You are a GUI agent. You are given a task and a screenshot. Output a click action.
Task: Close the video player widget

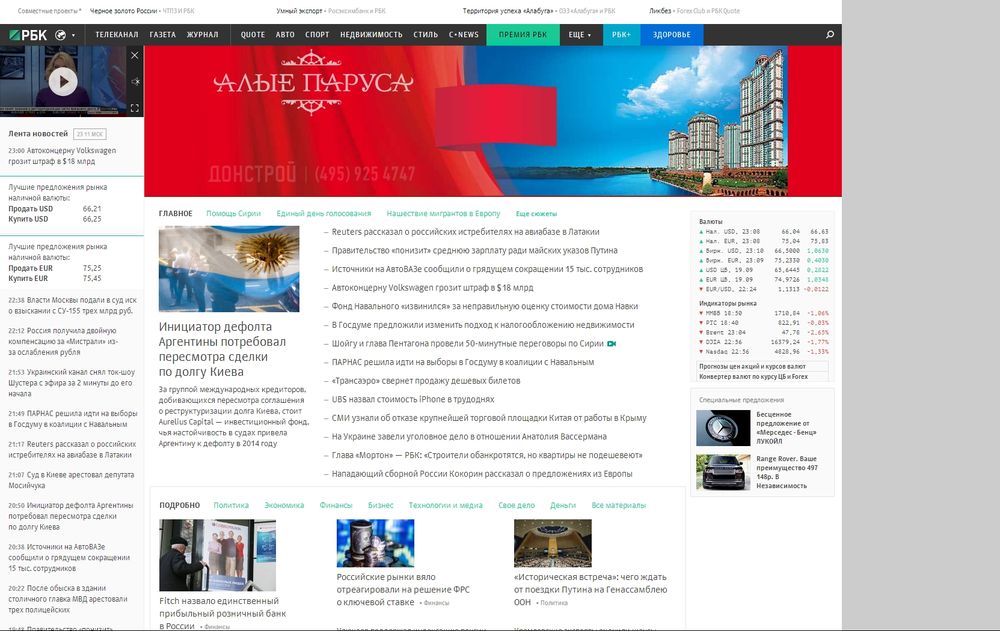tap(135, 56)
